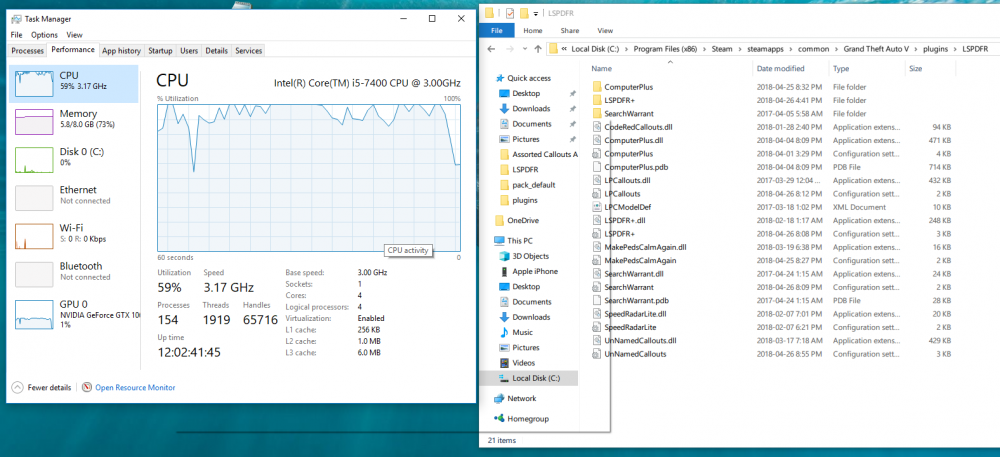This screenshot has height=457, width=1000.
Task: Open Task Manager's File menu
Action: [17, 35]
